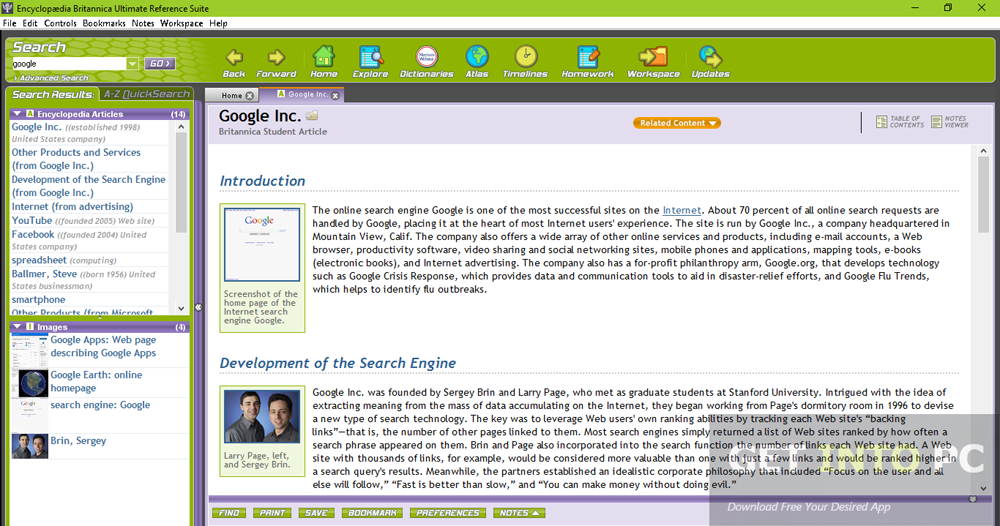Open the search field dropdown arrow

tap(132, 64)
